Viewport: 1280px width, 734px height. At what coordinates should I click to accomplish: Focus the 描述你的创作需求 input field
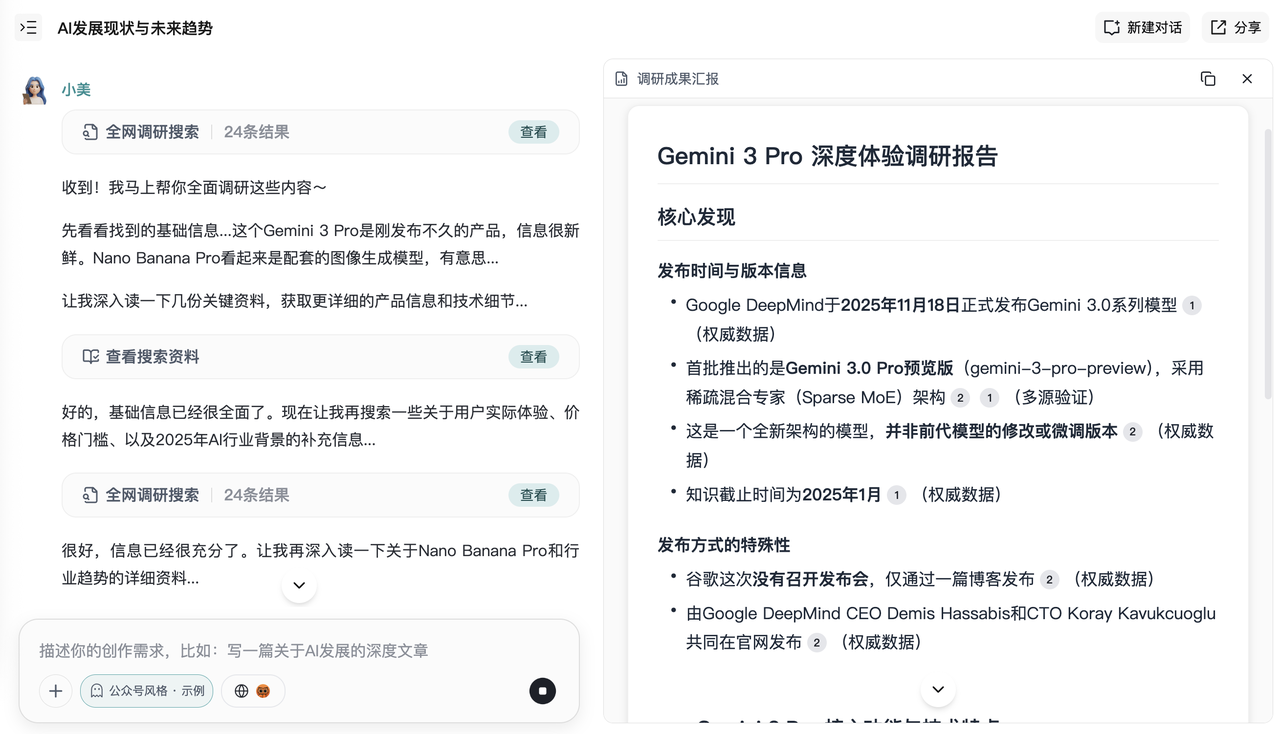[299, 651]
